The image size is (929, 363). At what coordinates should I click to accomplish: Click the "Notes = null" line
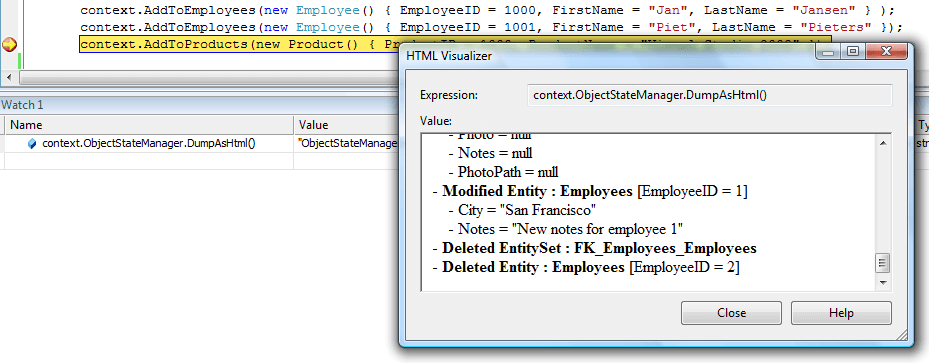coord(490,153)
